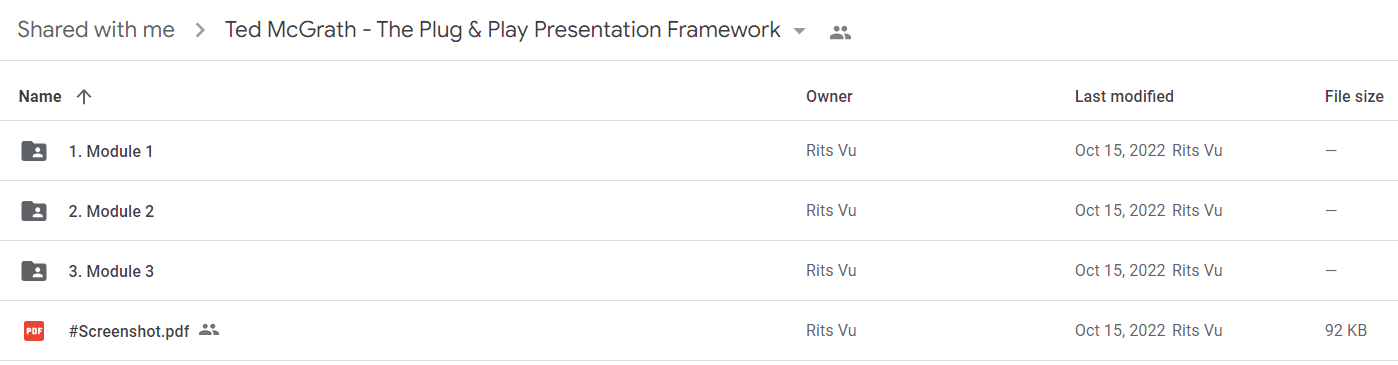Open the #Screenshot.pdf file
This screenshot has height=365, width=1398.
pos(129,331)
